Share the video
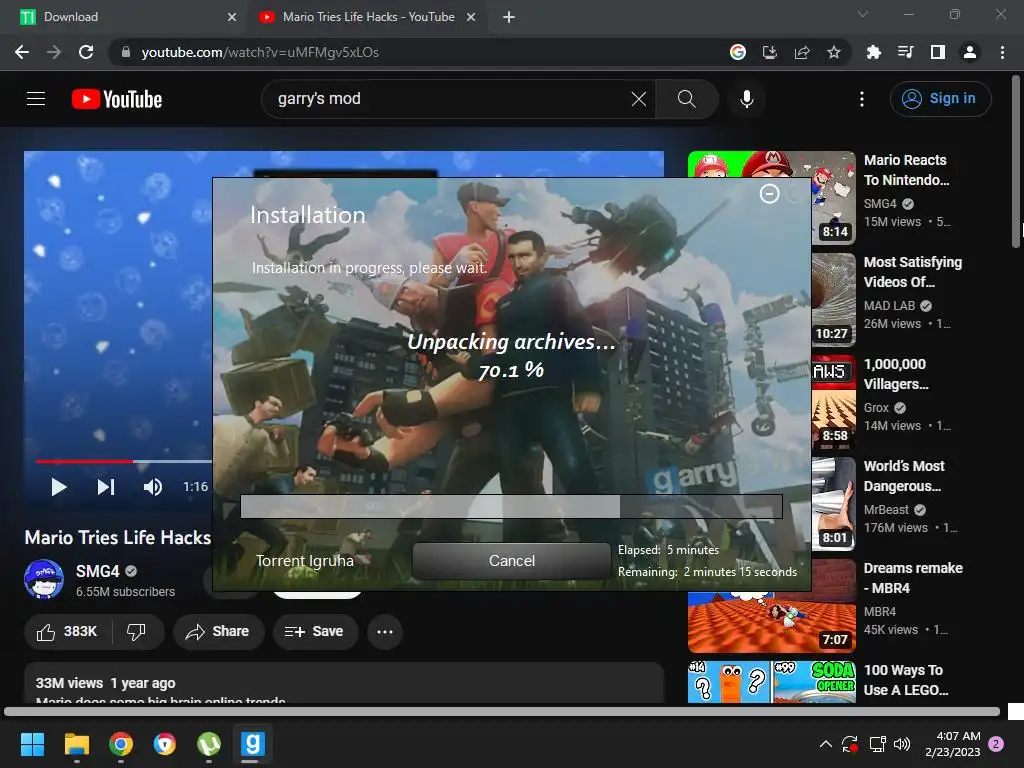The height and width of the screenshot is (768, 1024). tap(218, 632)
